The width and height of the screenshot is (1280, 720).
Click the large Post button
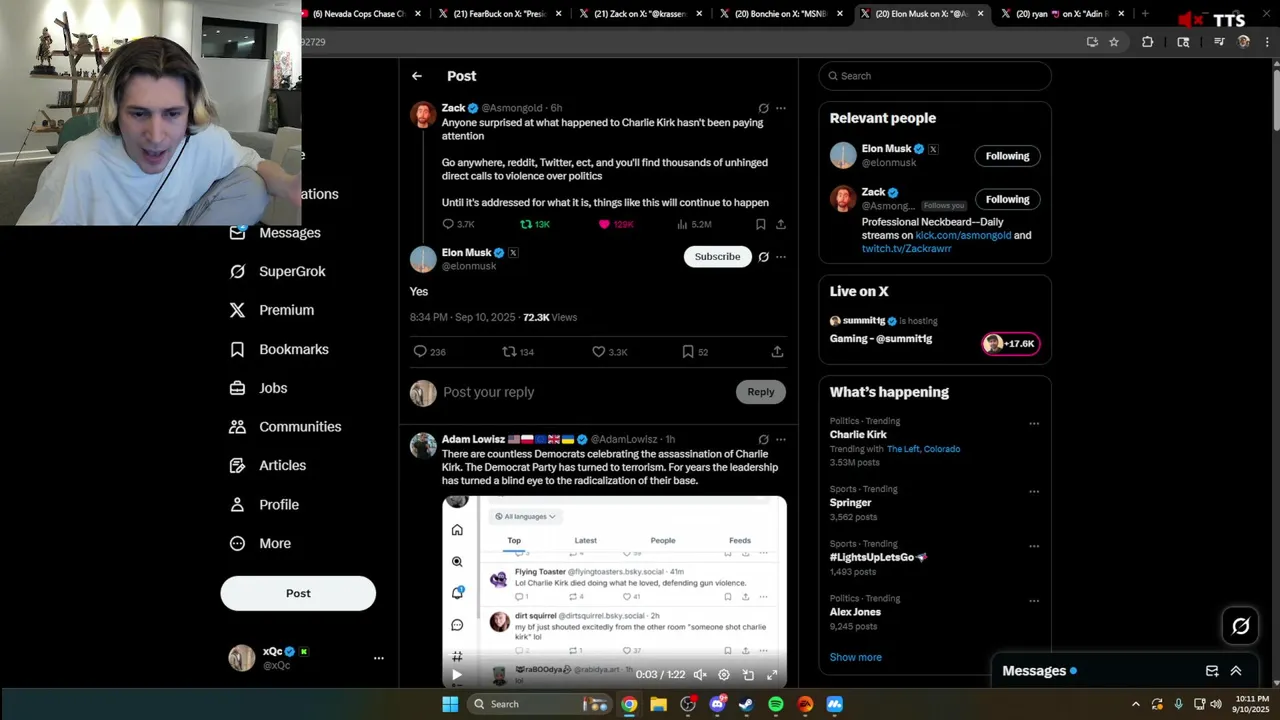click(298, 593)
